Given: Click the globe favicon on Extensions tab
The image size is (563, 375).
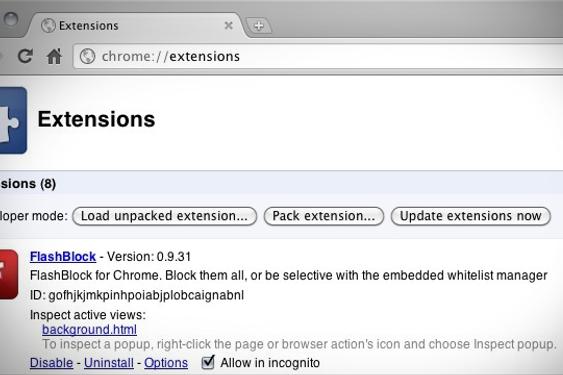Looking at the screenshot, I should (48, 26).
